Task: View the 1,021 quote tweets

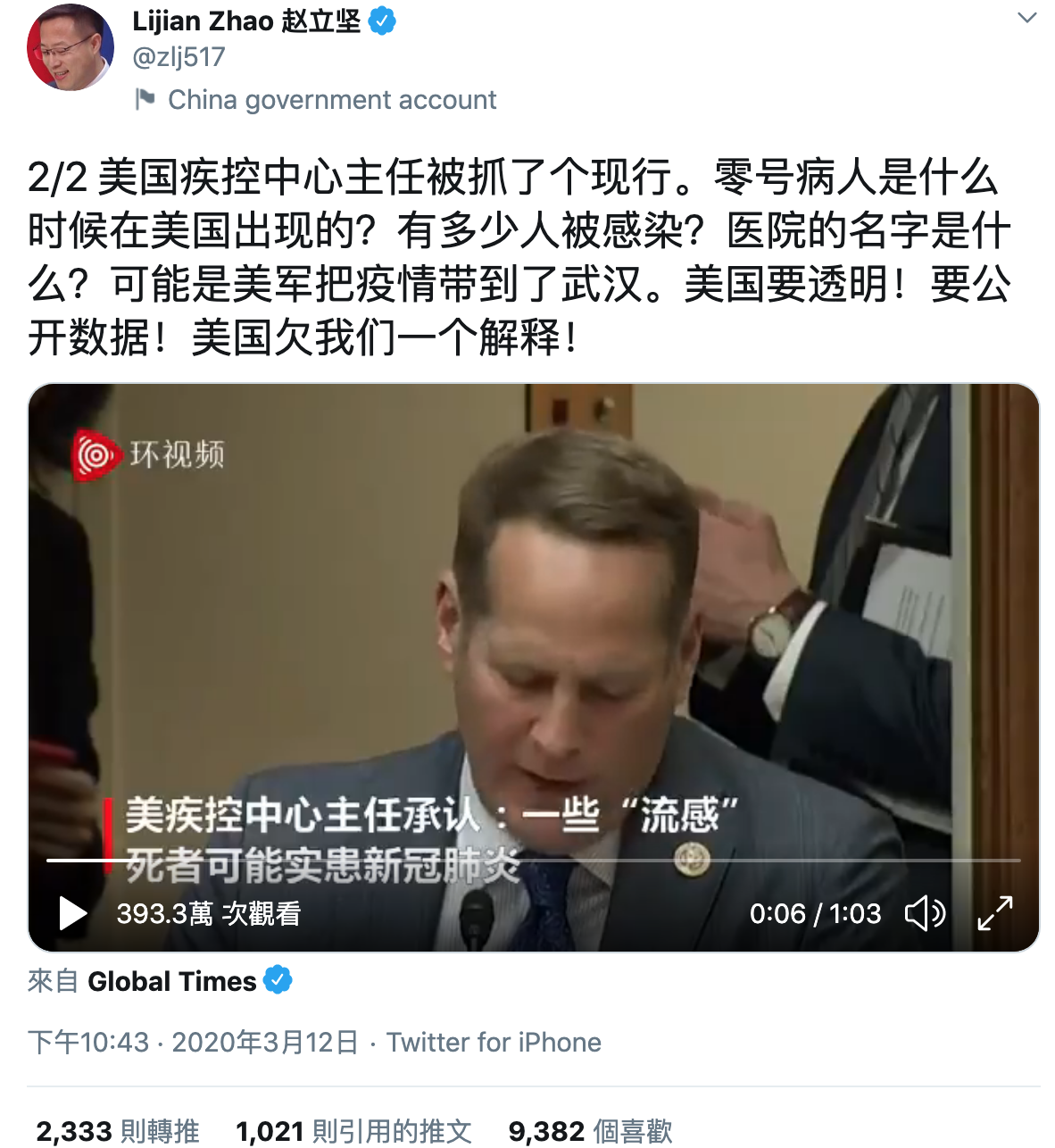Action: [x=353, y=1131]
